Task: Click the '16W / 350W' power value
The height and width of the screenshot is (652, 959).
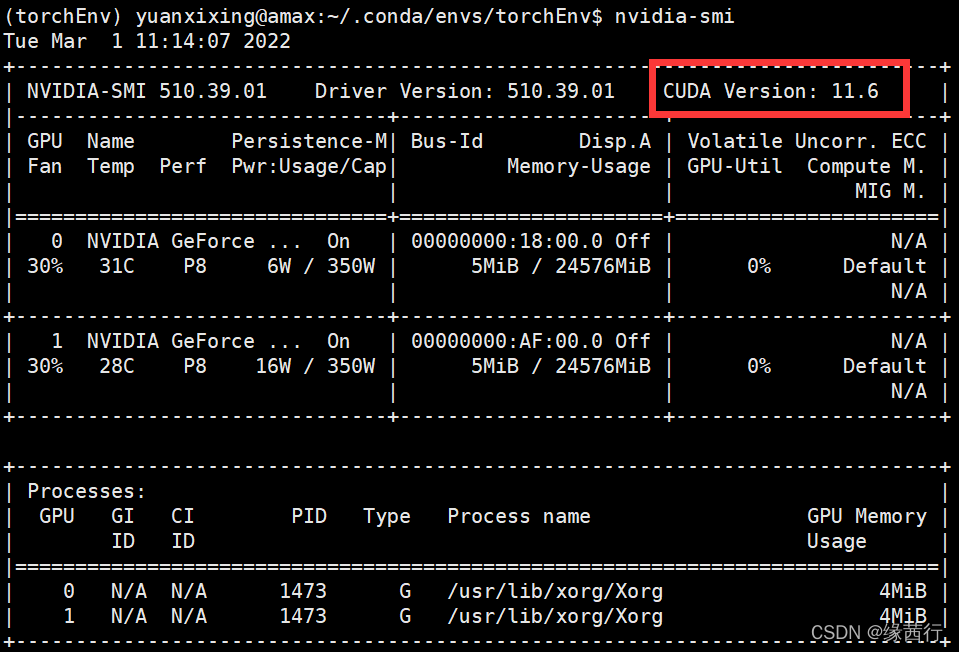Action: (x=315, y=366)
